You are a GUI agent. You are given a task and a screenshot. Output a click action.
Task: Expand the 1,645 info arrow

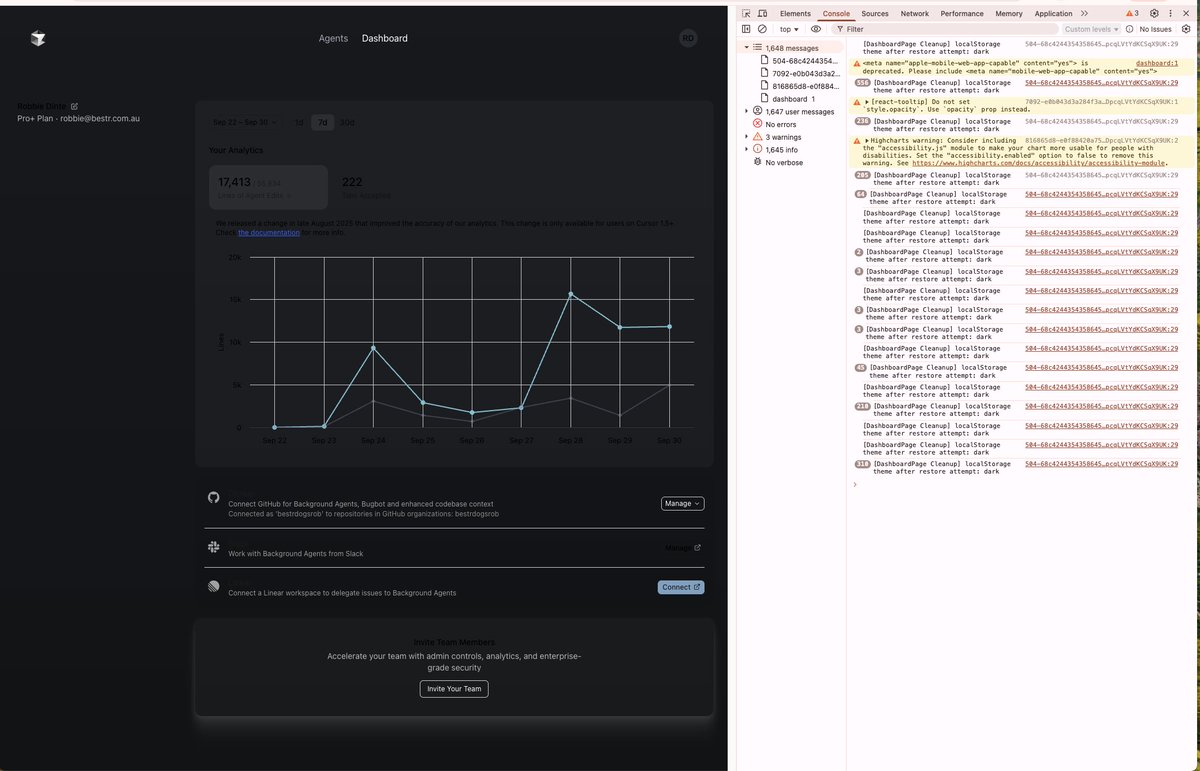coord(746,150)
